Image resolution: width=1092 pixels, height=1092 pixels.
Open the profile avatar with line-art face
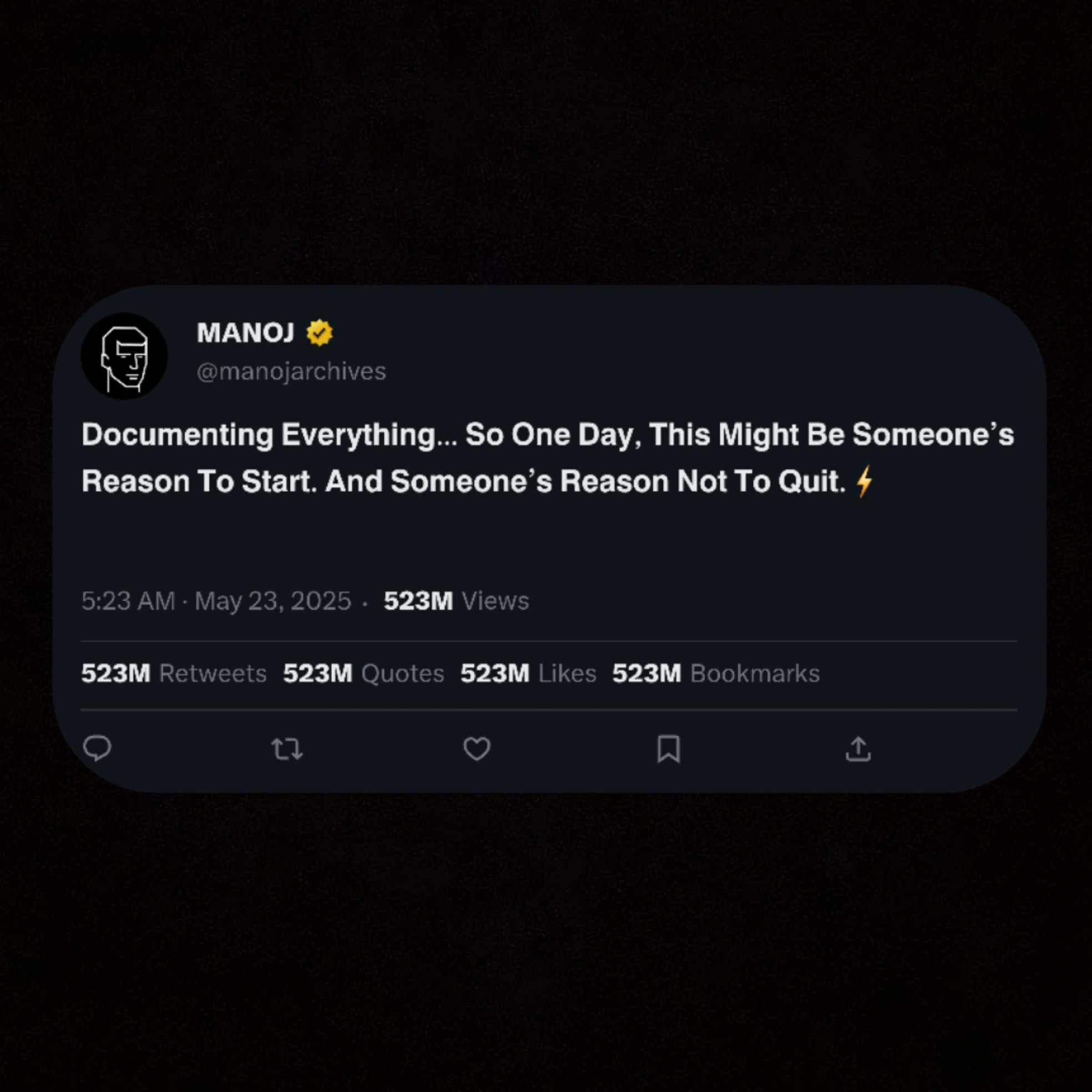[124, 357]
